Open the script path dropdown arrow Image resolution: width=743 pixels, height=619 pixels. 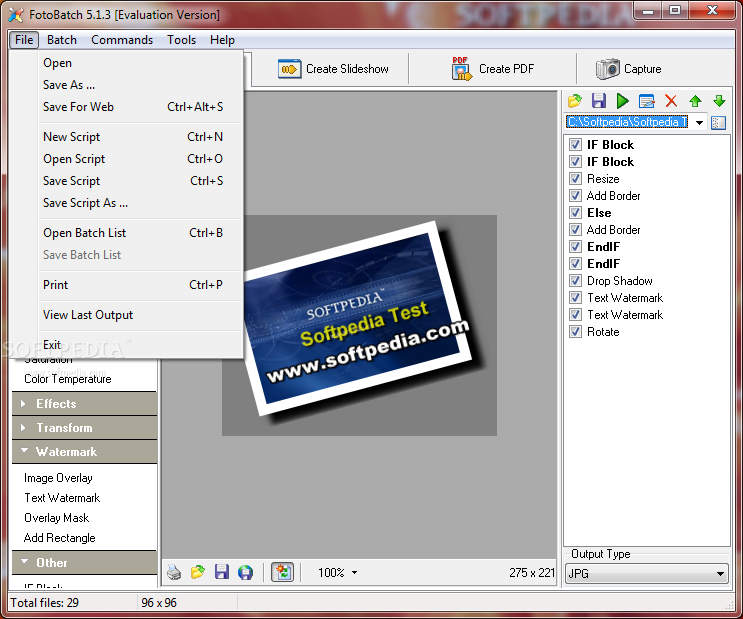(699, 123)
